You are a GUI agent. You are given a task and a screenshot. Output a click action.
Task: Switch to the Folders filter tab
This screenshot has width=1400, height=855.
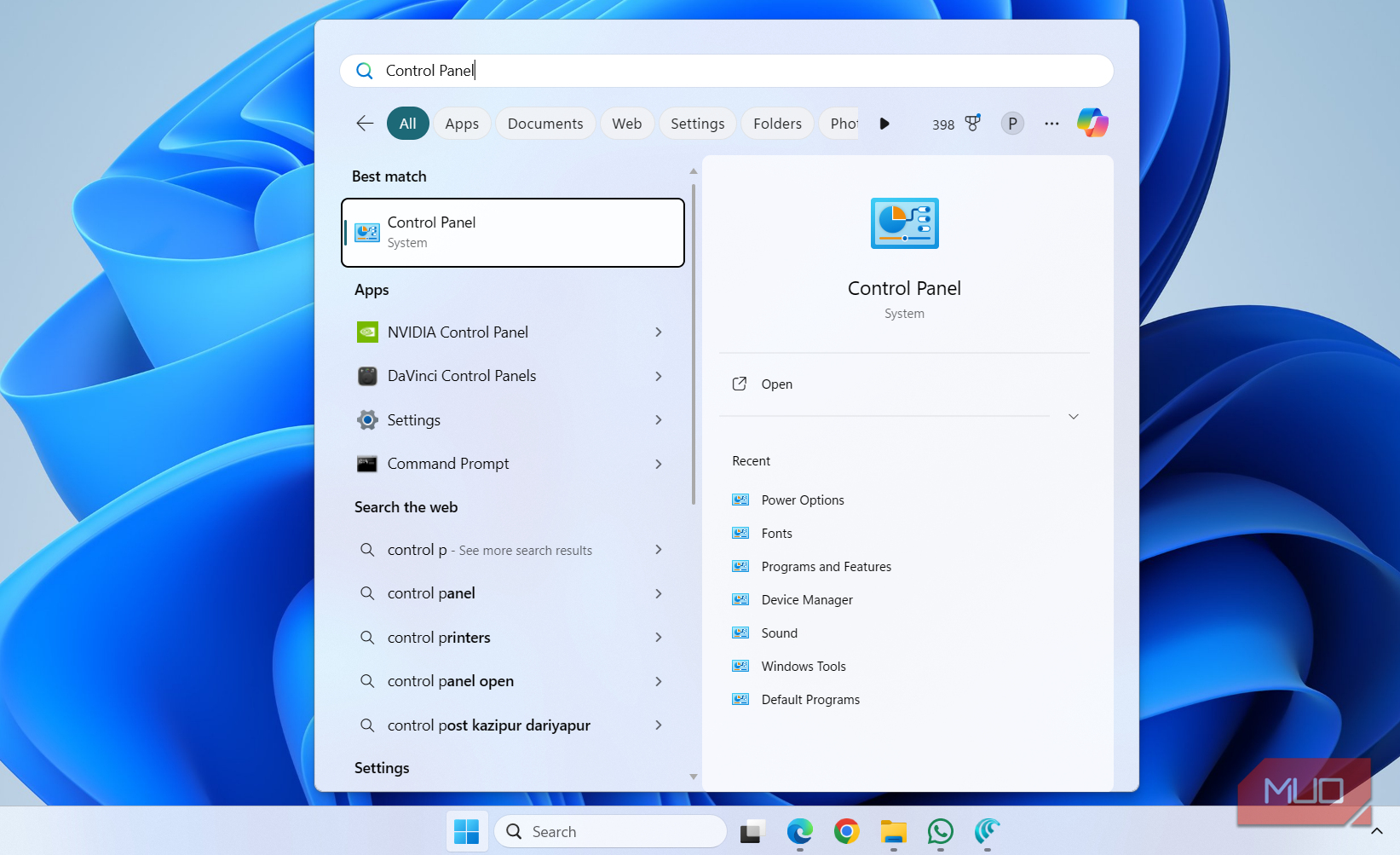[777, 124]
